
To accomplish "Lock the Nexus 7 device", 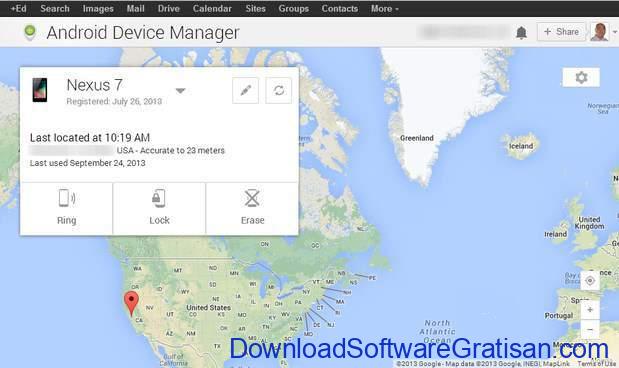I will (159, 209).
